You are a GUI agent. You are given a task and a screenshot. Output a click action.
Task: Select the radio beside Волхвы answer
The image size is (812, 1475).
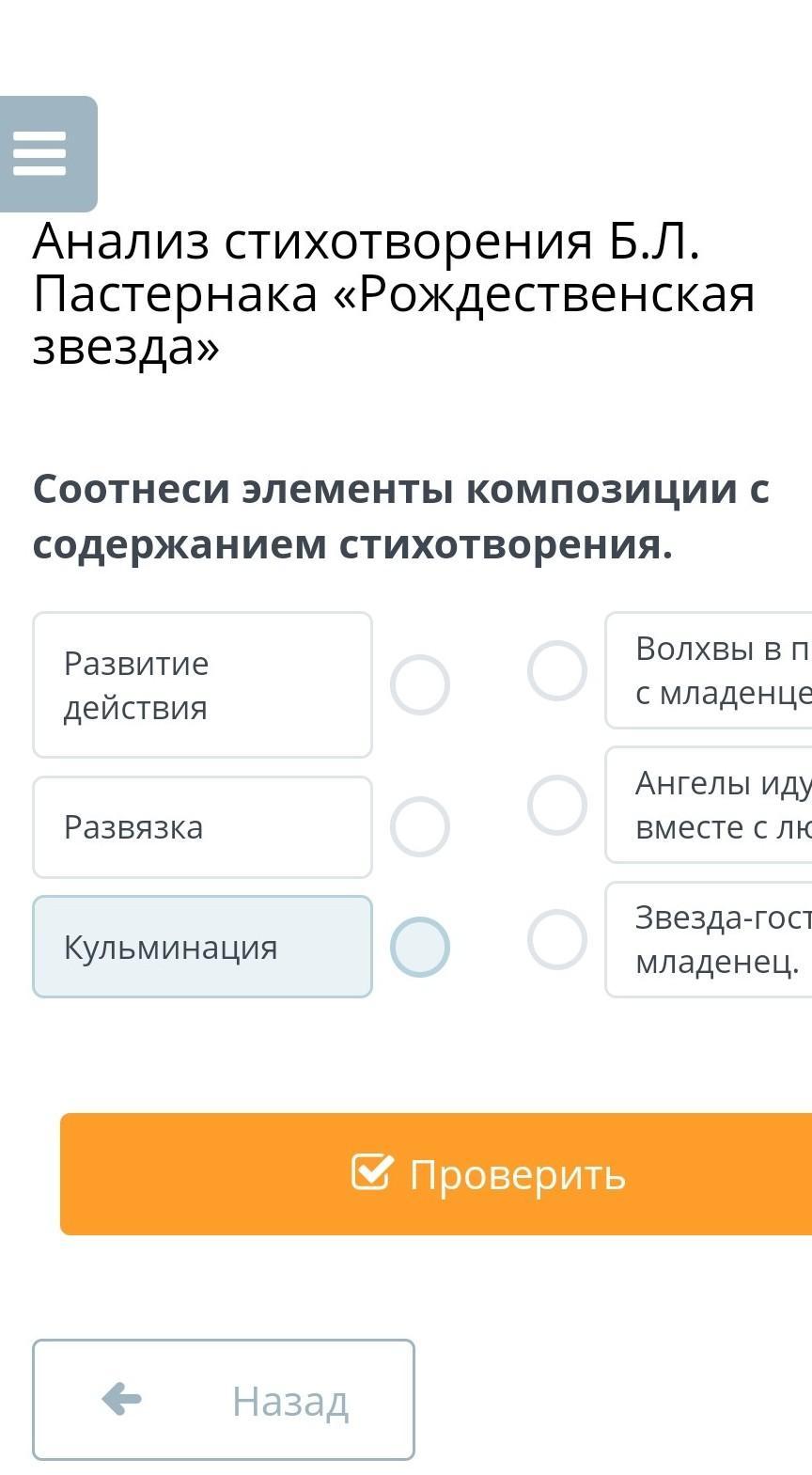(556, 670)
